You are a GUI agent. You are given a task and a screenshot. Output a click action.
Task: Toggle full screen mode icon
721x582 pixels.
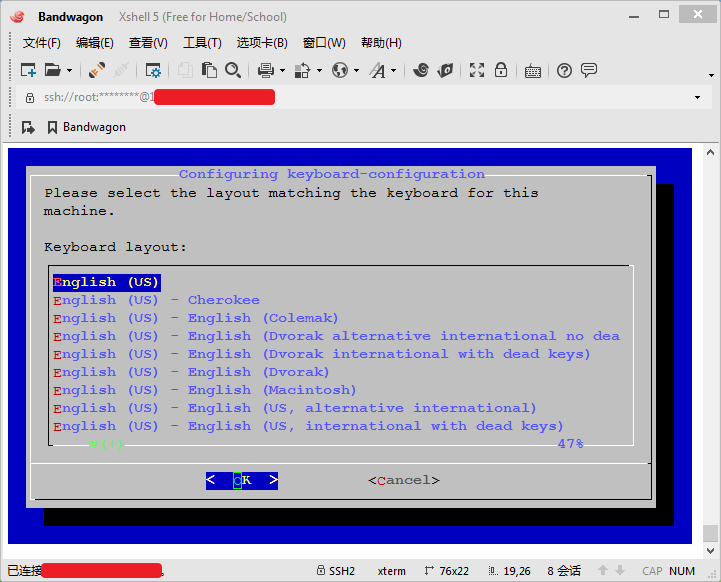pos(477,70)
